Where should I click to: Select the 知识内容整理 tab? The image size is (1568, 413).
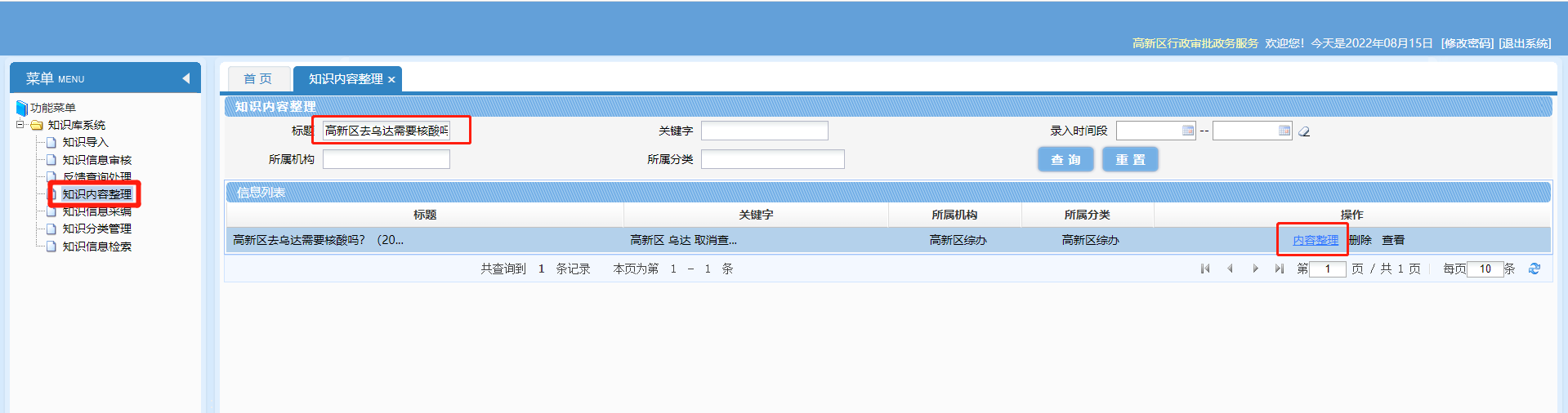(346, 78)
